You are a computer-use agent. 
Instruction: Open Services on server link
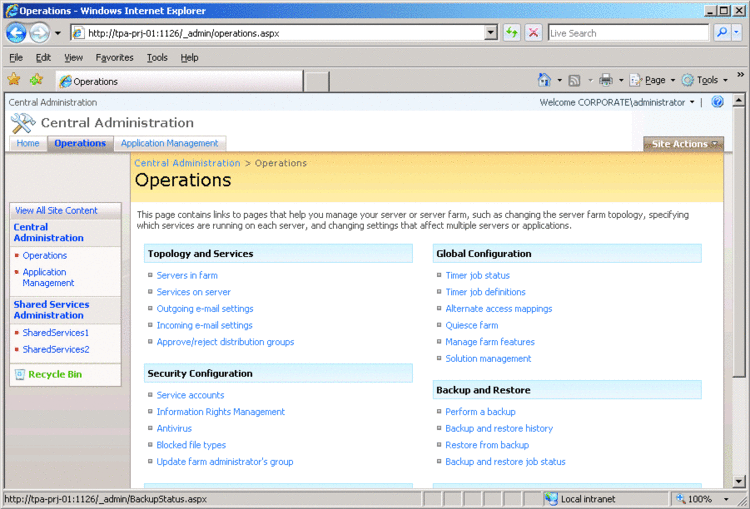coord(194,292)
